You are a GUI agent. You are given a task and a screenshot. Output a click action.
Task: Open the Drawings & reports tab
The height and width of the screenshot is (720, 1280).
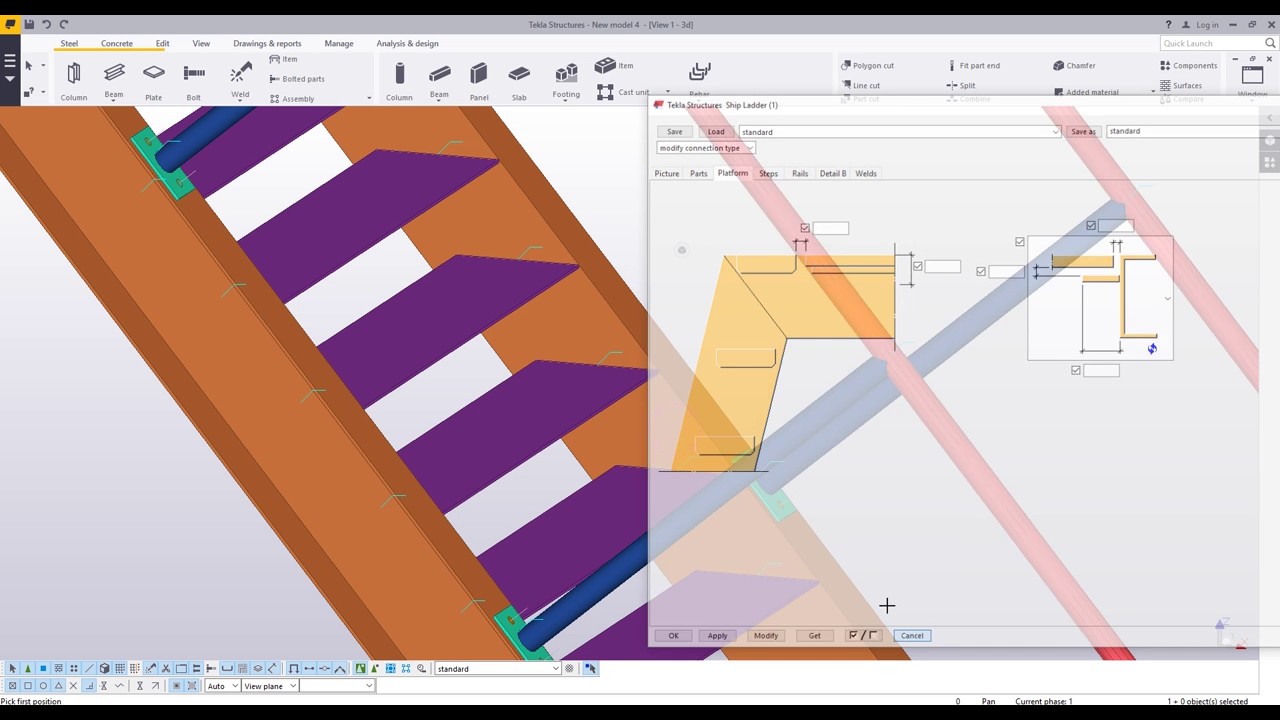[267, 43]
